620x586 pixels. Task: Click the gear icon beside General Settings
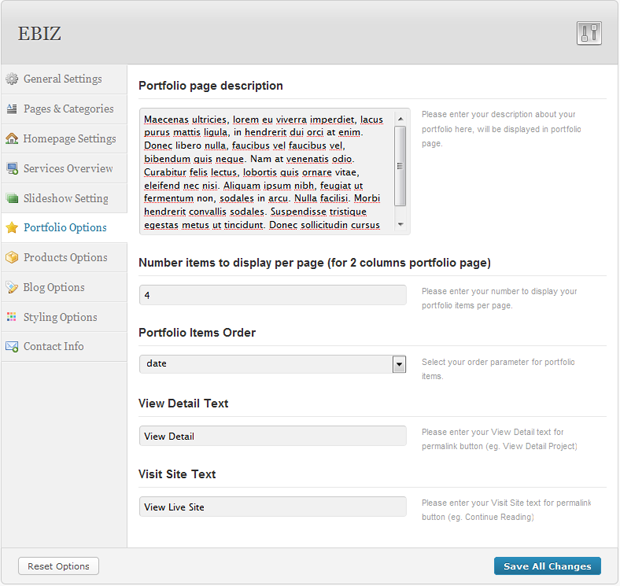pos(12,79)
